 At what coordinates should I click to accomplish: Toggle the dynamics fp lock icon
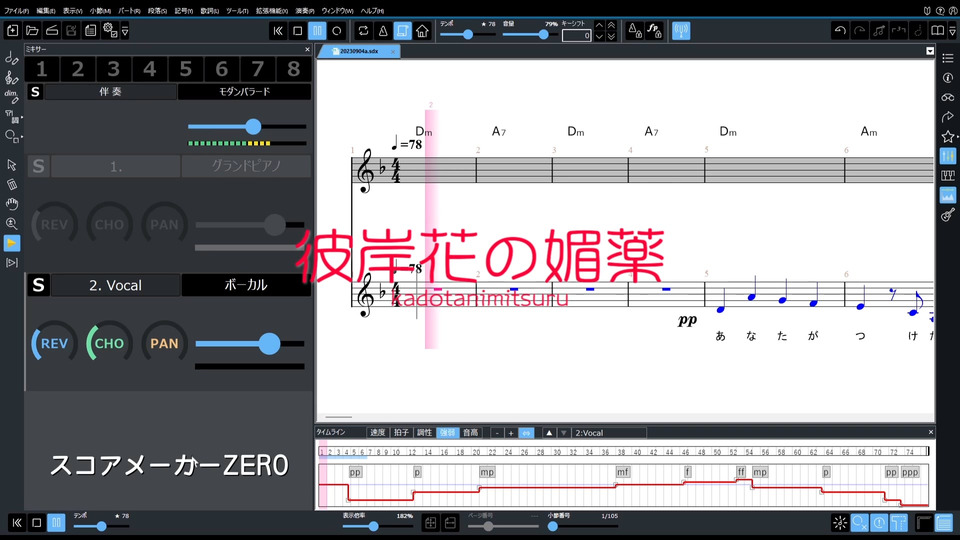(x=654, y=30)
